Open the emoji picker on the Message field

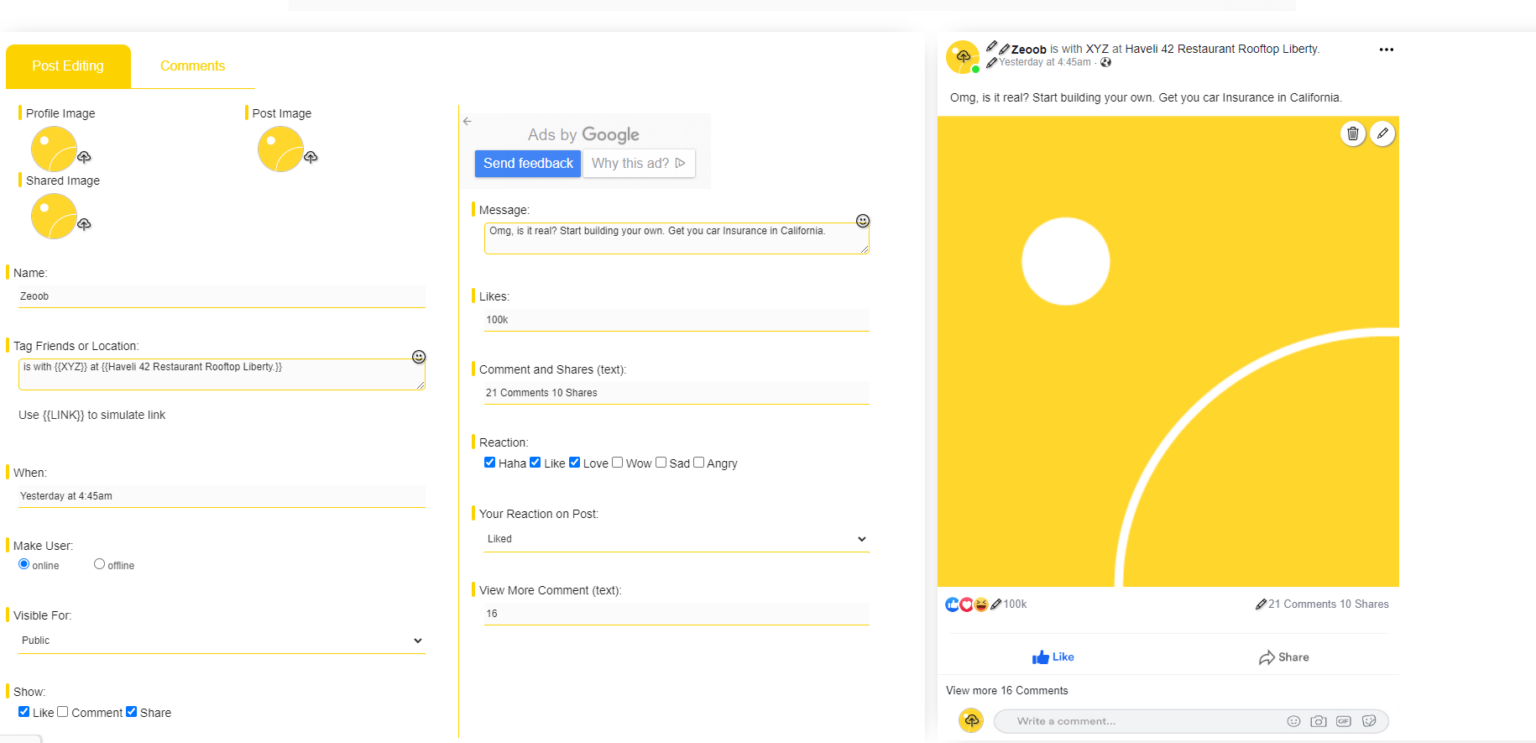tap(862, 220)
